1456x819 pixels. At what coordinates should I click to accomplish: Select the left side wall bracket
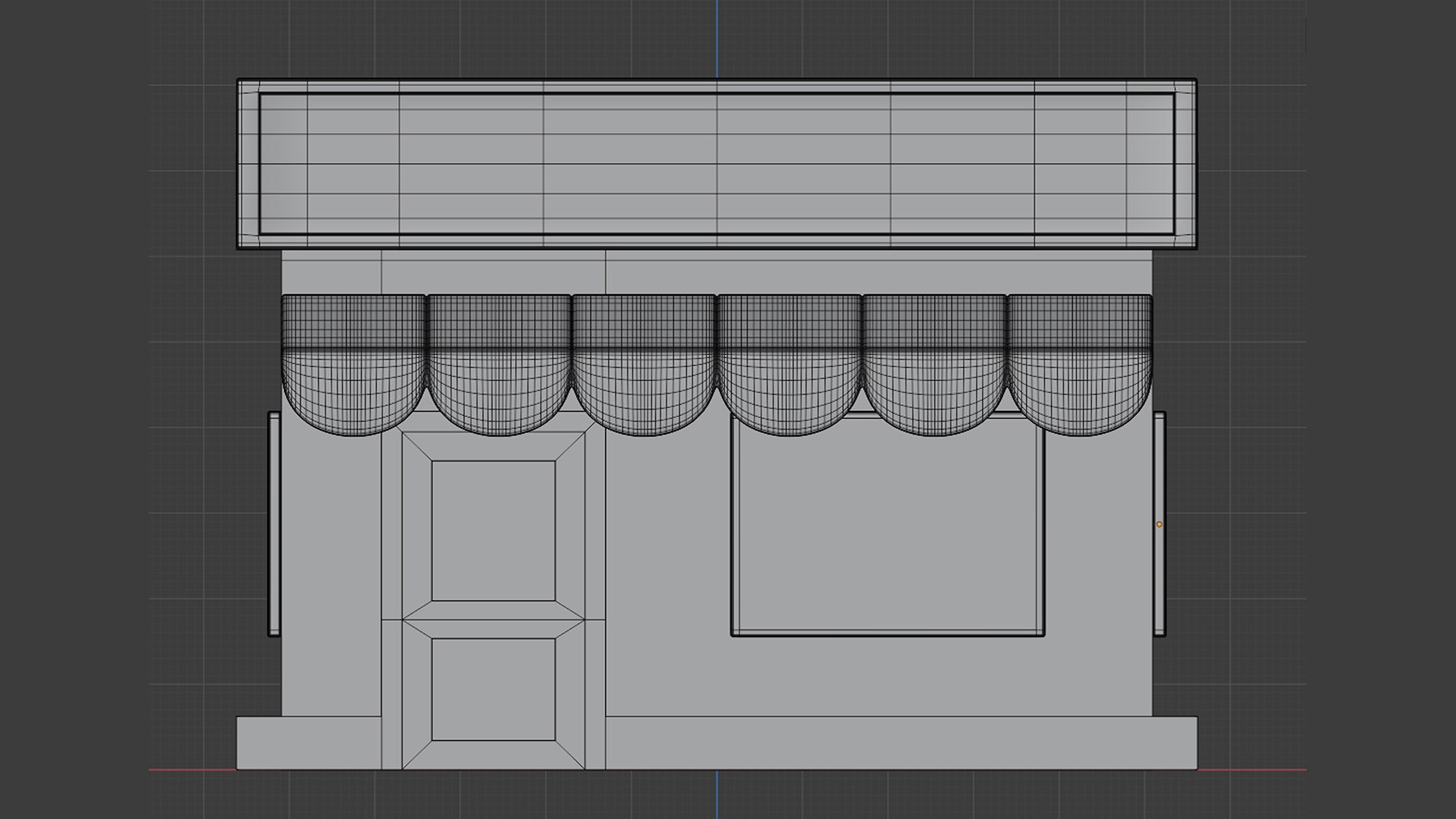pos(274,523)
